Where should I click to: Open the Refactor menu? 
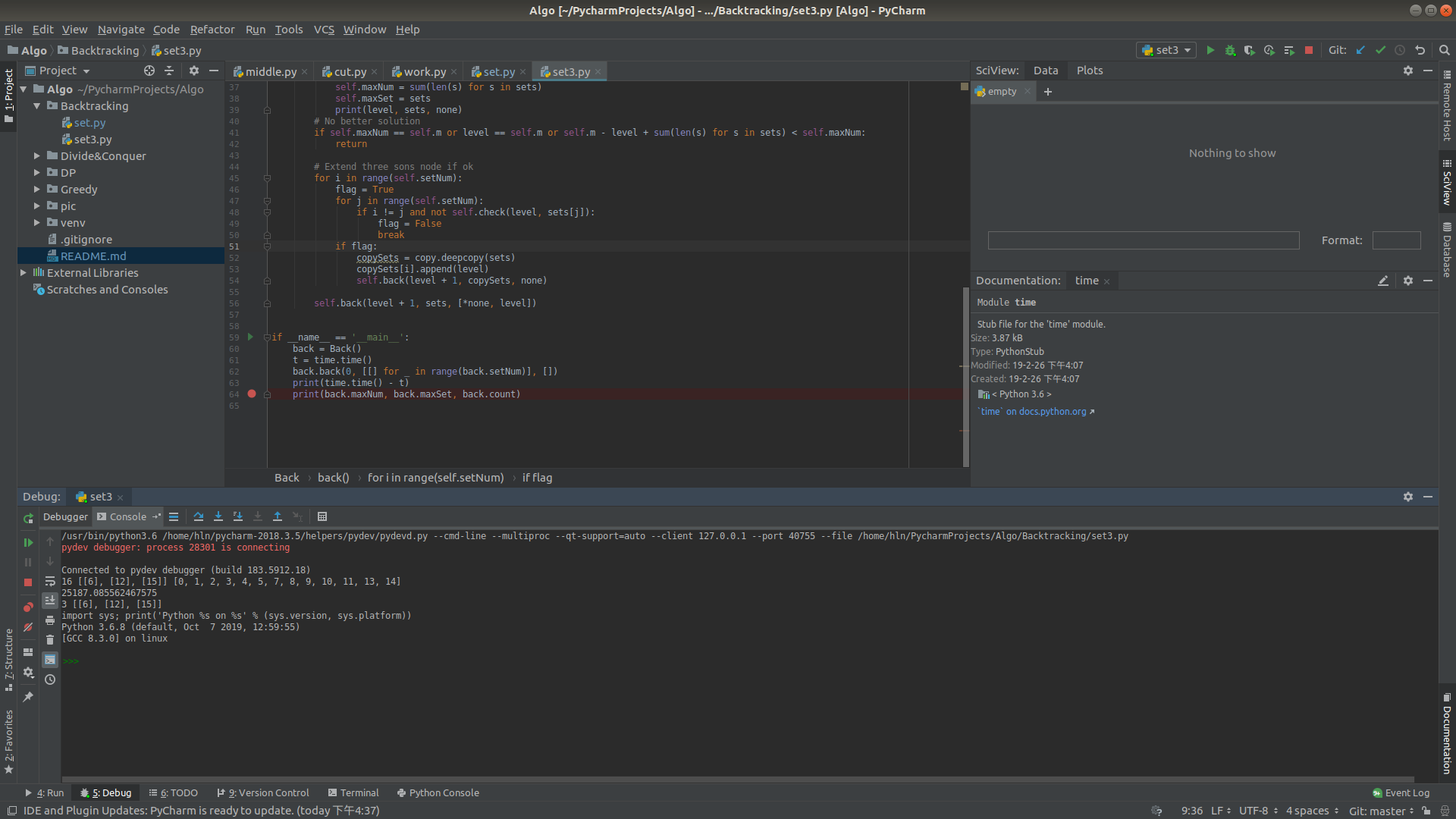click(212, 30)
